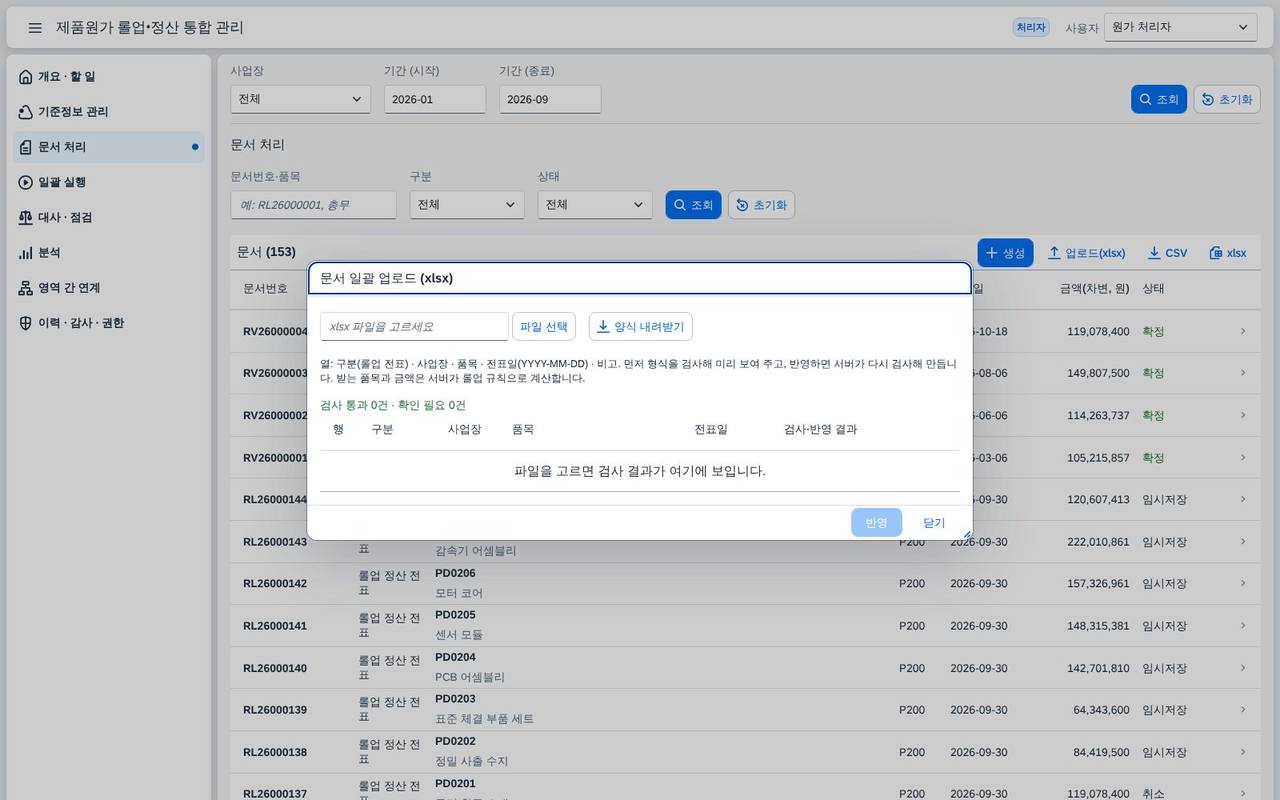Viewport: 1280px width, 800px height.
Task: Close the upload dialog with 닫기
Action: [934, 523]
